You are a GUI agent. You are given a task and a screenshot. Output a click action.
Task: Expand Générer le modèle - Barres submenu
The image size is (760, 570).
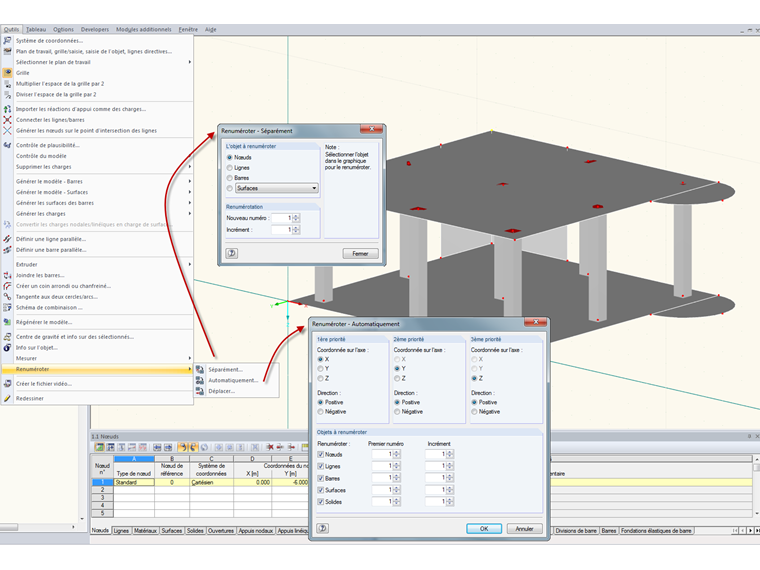point(190,181)
